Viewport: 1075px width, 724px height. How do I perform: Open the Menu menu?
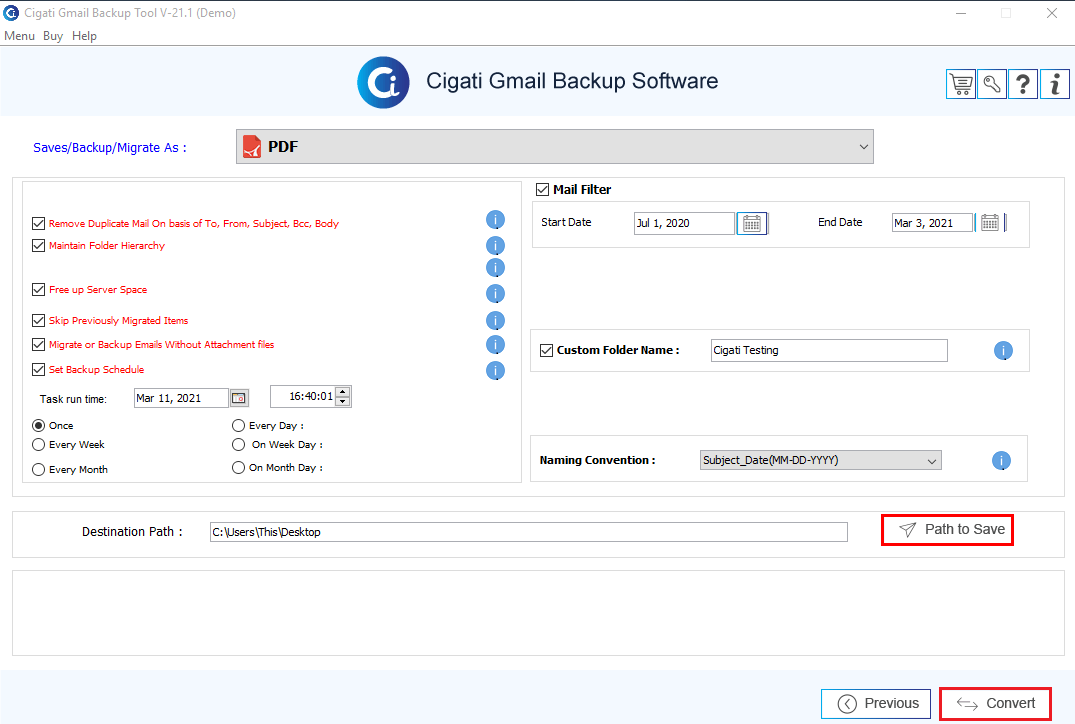(19, 36)
